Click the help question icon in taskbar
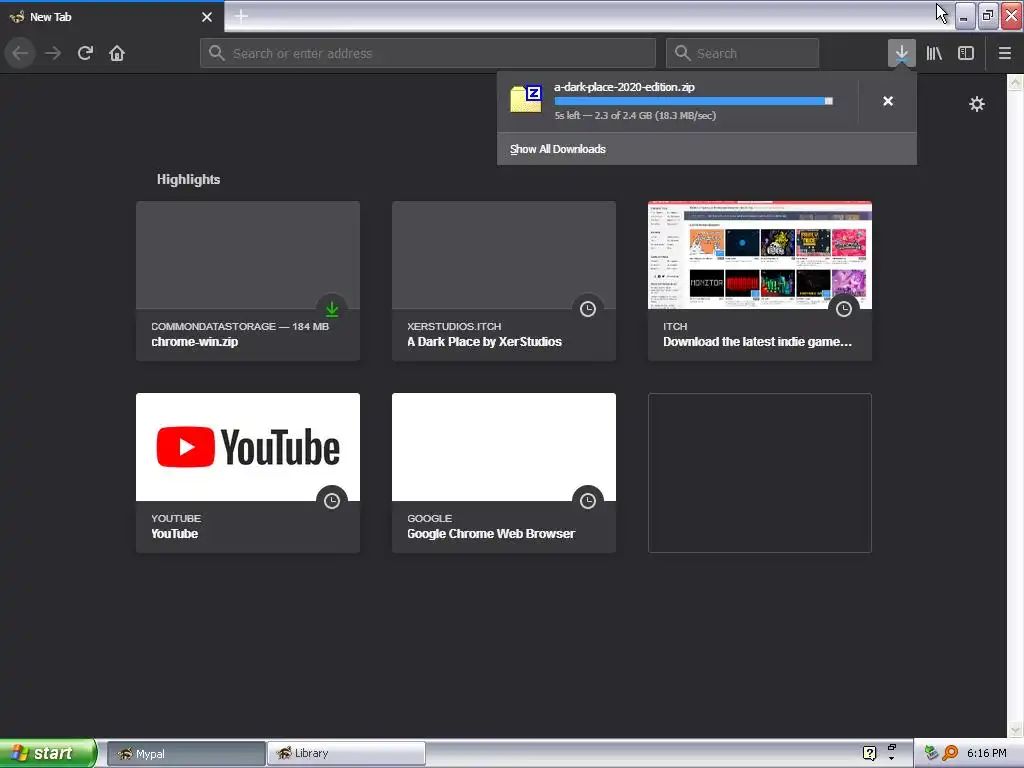The height and width of the screenshot is (768, 1024). [869, 753]
